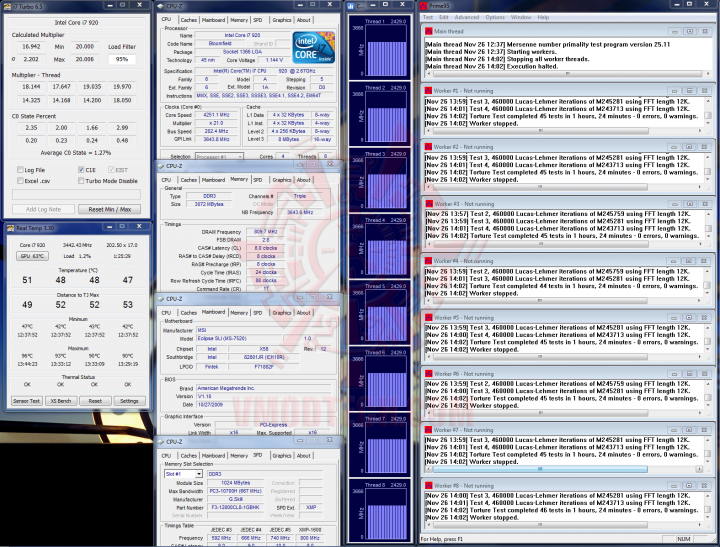Open the Processor selection dropdown in CPU-Z
Image resolution: width=720 pixels, height=547 pixels.
219,157
